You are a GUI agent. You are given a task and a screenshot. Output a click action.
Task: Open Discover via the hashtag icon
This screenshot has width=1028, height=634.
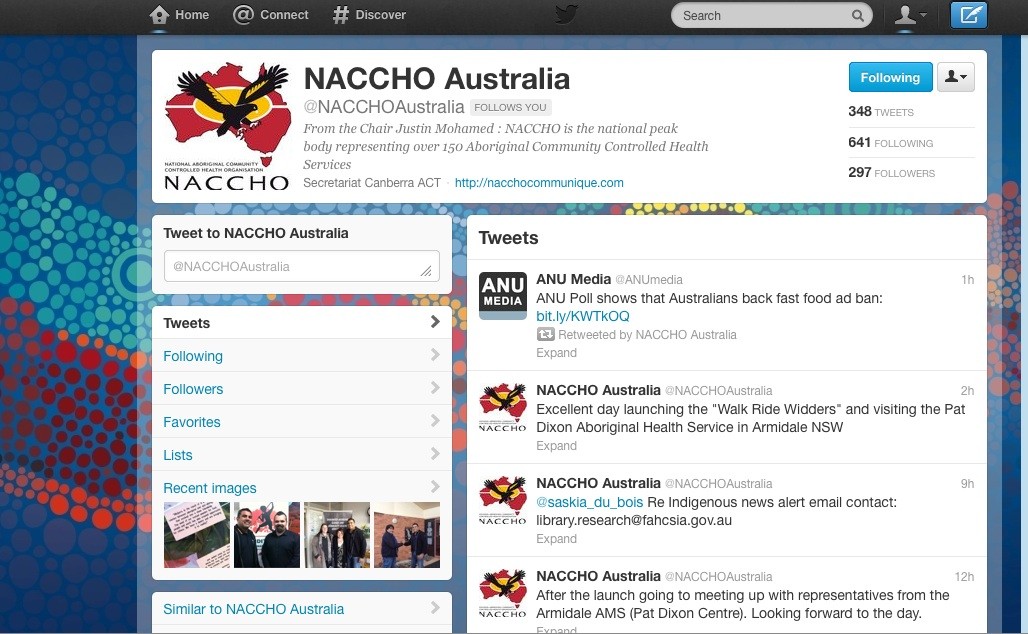coord(341,15)
